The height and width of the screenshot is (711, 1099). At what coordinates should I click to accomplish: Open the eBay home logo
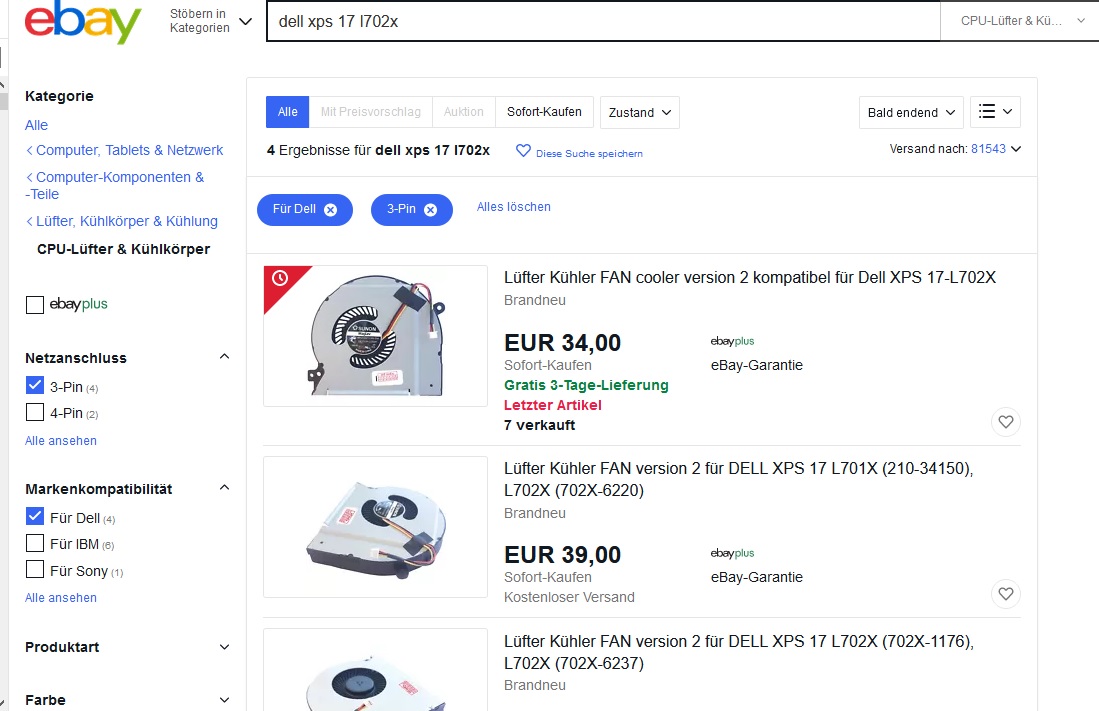pos(83,23)
